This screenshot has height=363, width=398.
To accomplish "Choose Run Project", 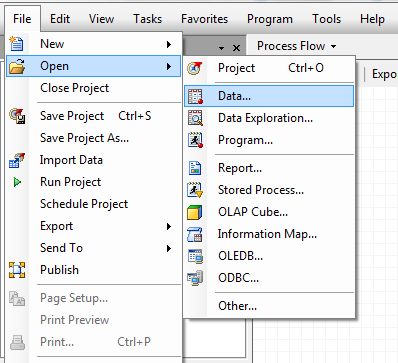I will pyautogui.click(x=94, y=182).
